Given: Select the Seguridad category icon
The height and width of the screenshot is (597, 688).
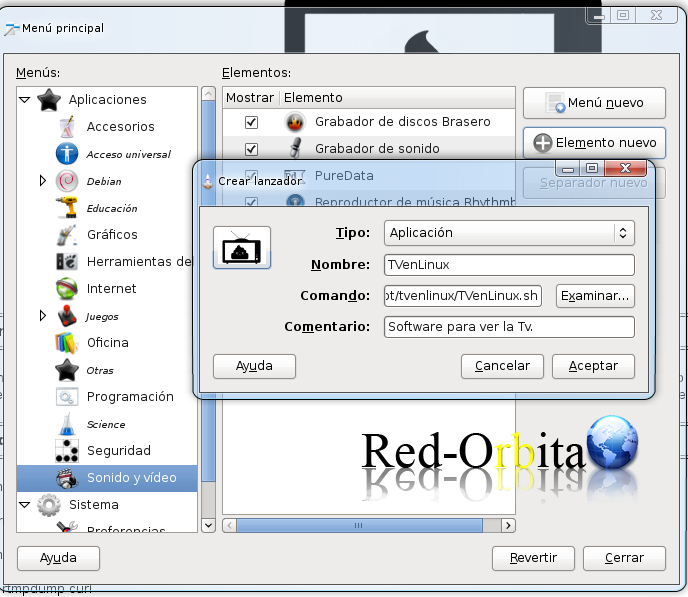Looking at the screenshot, I should coord(67,451).
